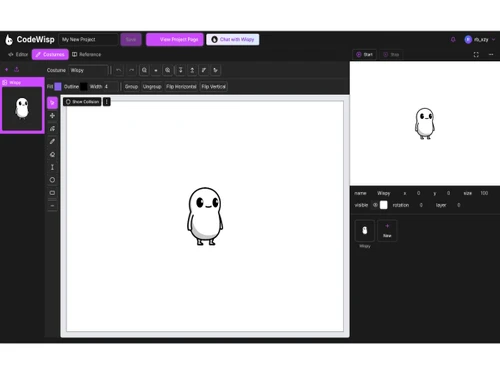Image resolution: width=500 pixels, height=375 pixels.
Task: Select the circle shape tool
Action: pyautogui.click(x=52, y=180)
